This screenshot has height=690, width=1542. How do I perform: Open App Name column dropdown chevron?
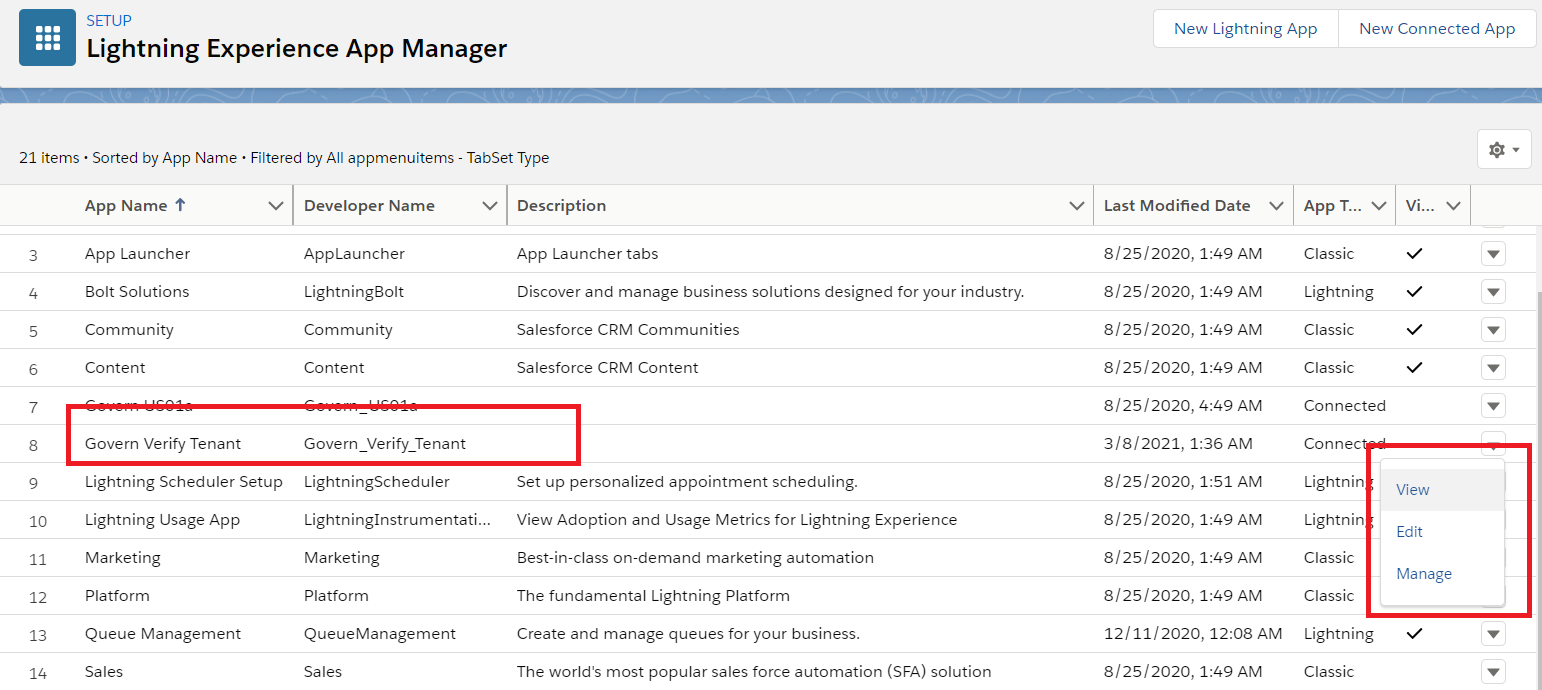[276, 206]
